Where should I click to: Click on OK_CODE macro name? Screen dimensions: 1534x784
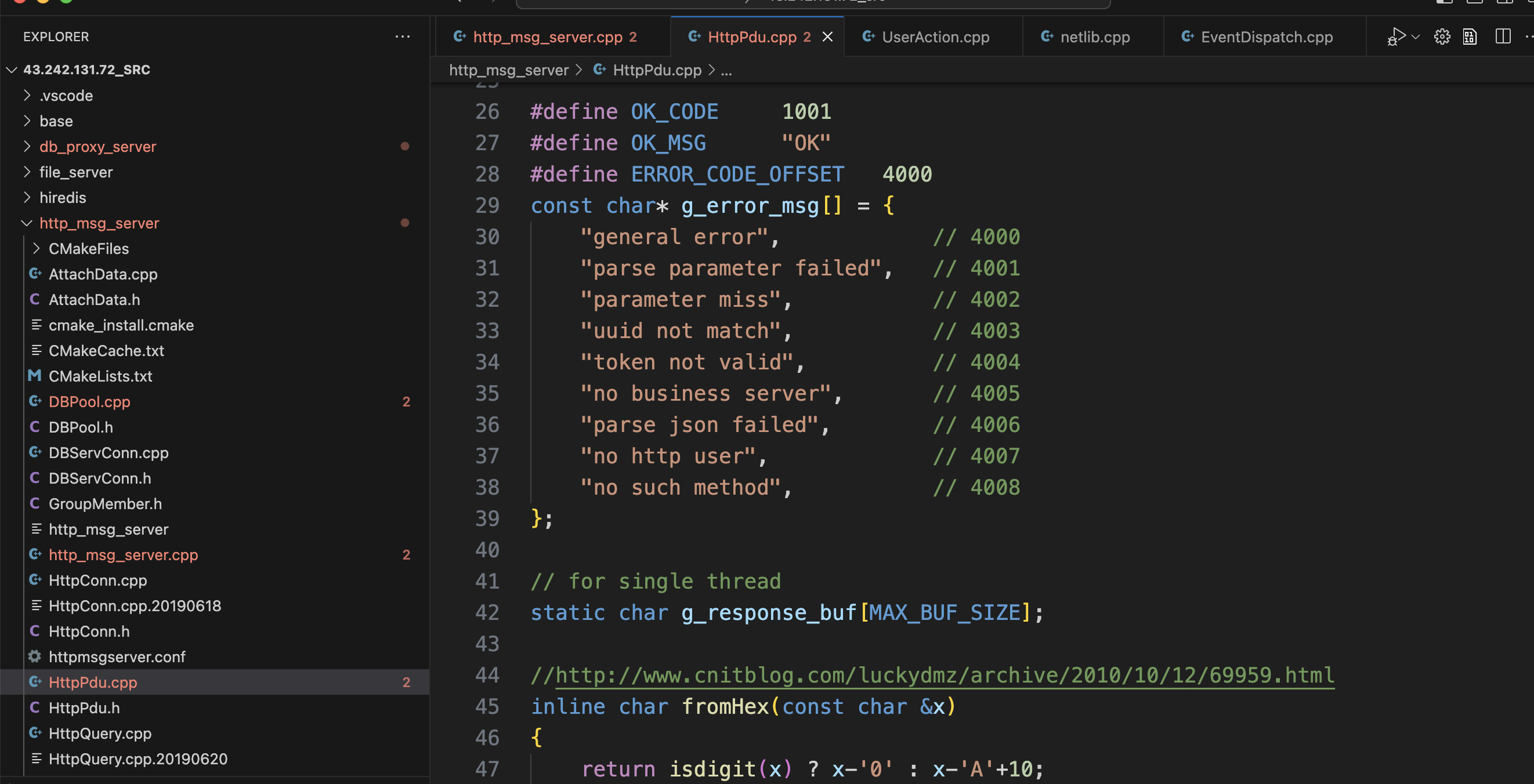[x=674, y=111]
